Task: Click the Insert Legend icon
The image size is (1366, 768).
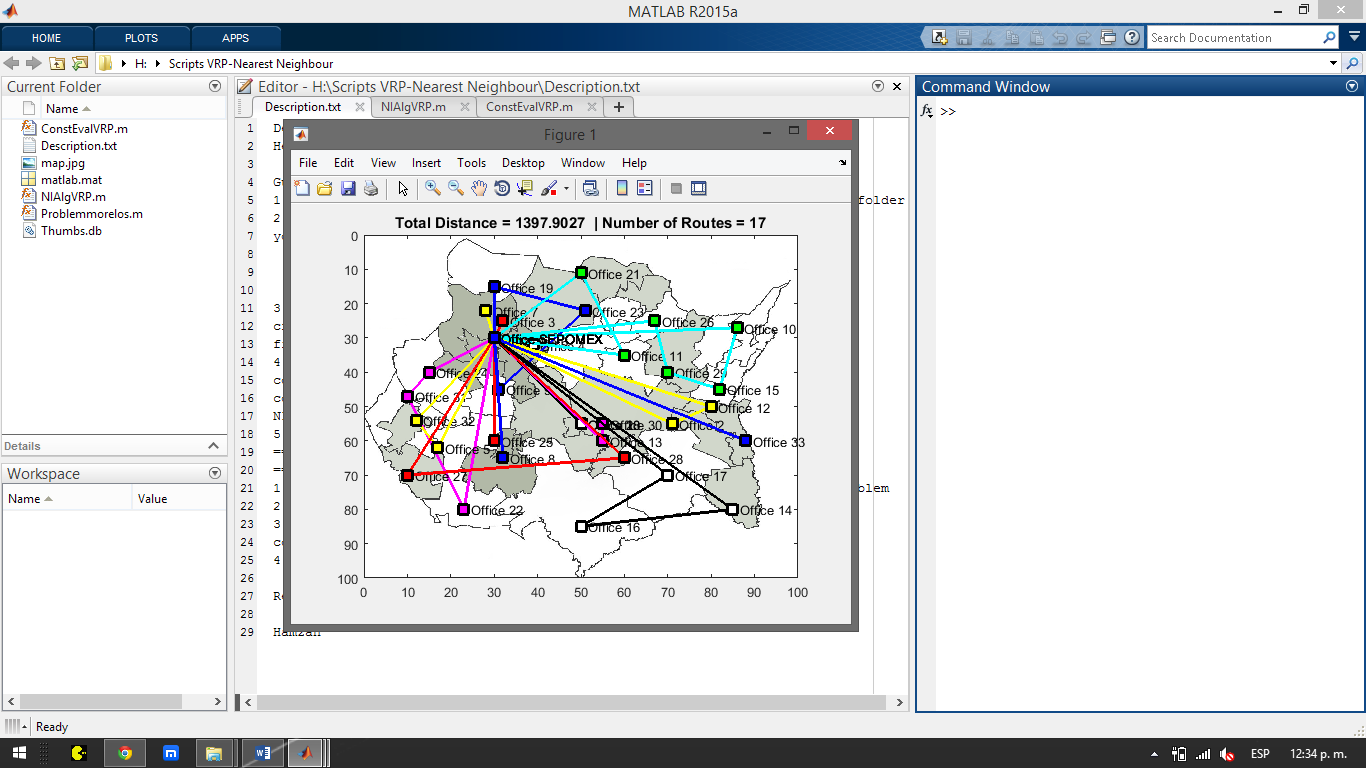Action: pyautogui.click(x=644, y=188)
